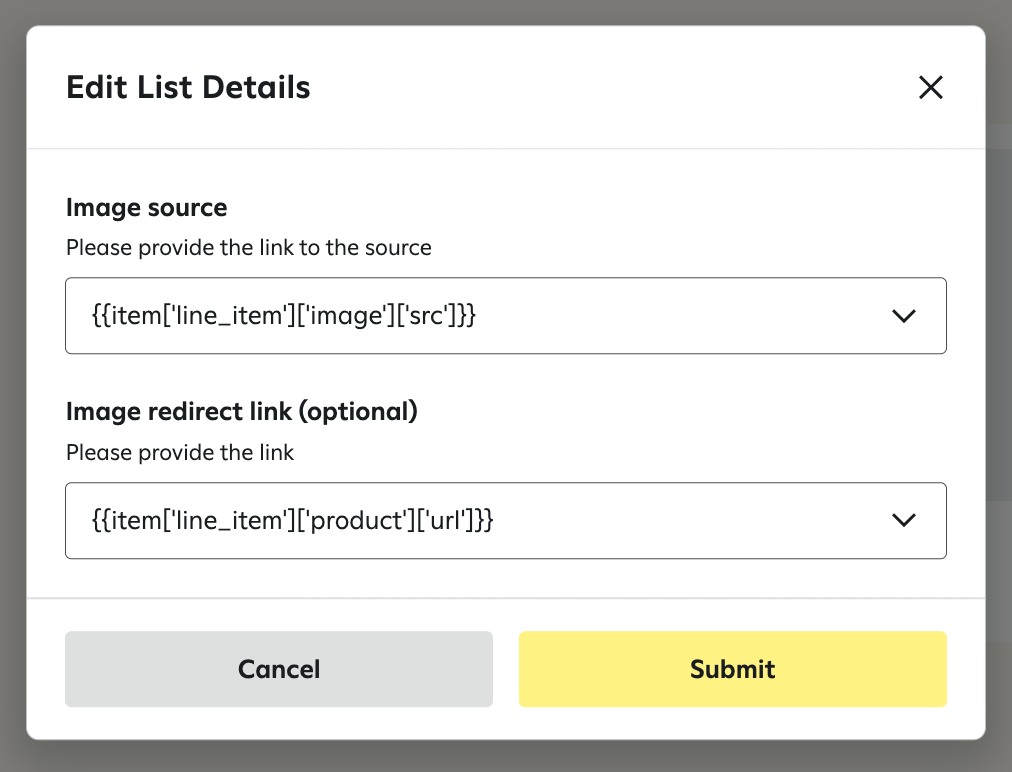Close the Edit List Details dialog
Screen dimensions: 1012x772
[x=931, y=88]
